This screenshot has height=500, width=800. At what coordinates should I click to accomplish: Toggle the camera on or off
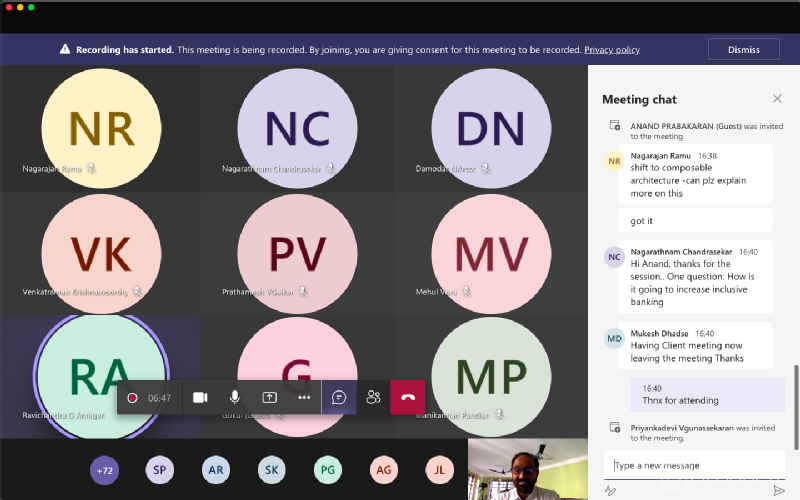point(200,397)
